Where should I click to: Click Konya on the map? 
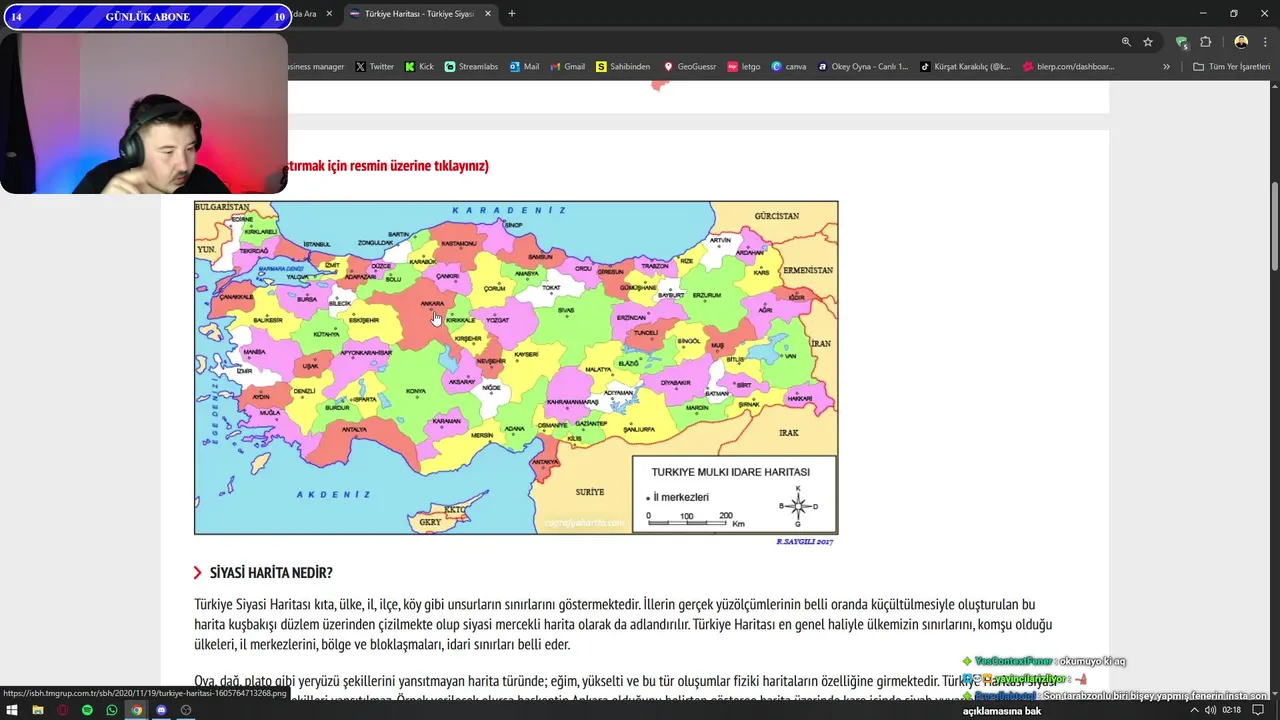point(416,391)
